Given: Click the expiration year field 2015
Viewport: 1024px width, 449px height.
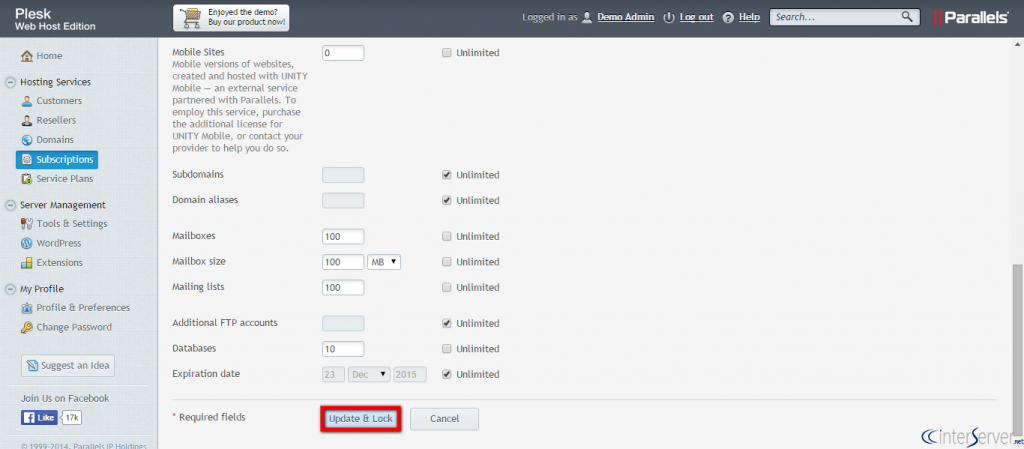Looking at the screenshot, I should tap(409, 375).
